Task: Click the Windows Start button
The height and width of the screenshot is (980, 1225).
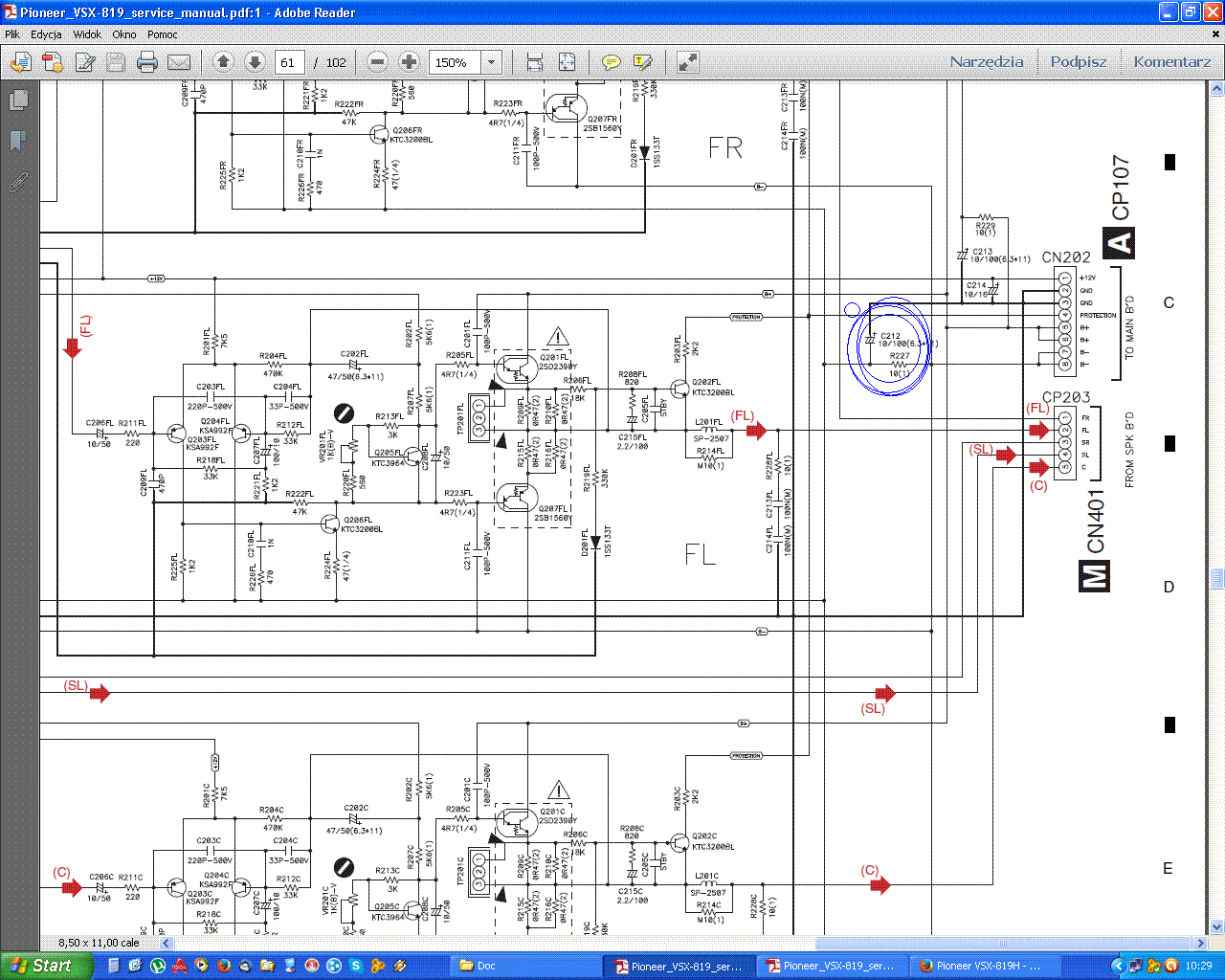Action: [47, 966]
